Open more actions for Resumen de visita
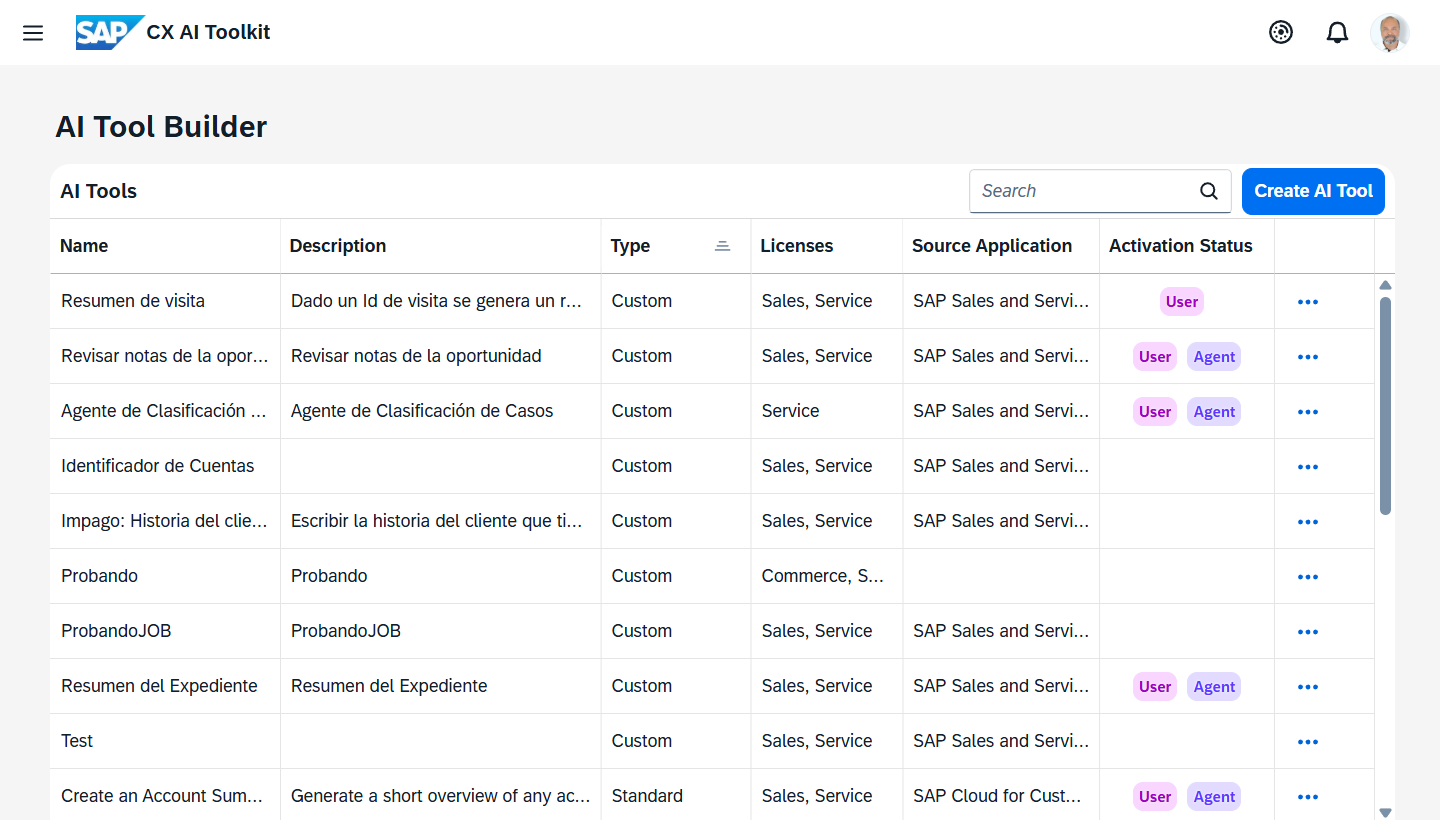The width and height of the screenshot is (1440, 820). tap(1307, 302)
